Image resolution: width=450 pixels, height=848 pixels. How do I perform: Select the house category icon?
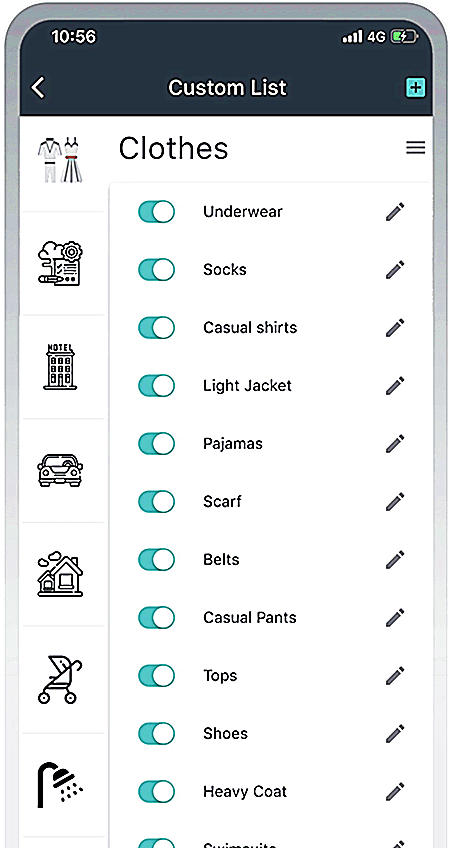(60, 574)
